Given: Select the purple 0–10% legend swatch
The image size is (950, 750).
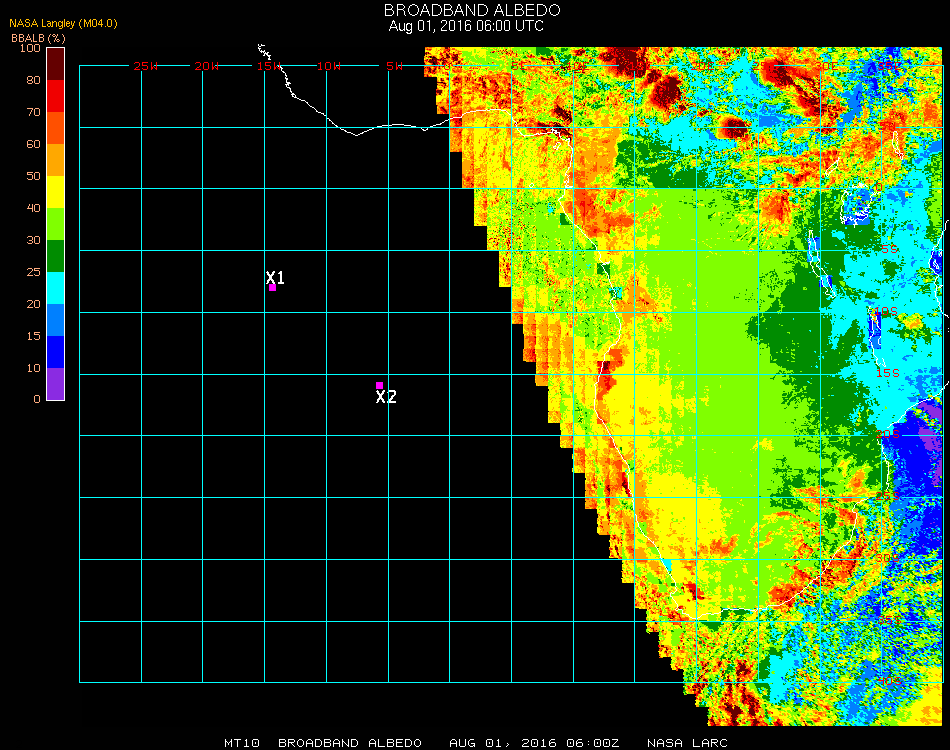Looking at the screenshot, I should (x=56, y=384).
